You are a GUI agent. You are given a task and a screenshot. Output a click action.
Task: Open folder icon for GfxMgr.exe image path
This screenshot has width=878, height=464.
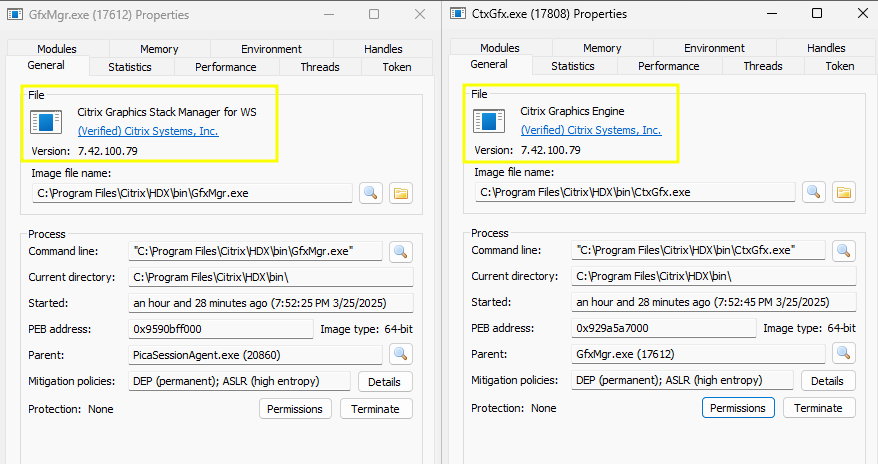(x=400, y=193)
